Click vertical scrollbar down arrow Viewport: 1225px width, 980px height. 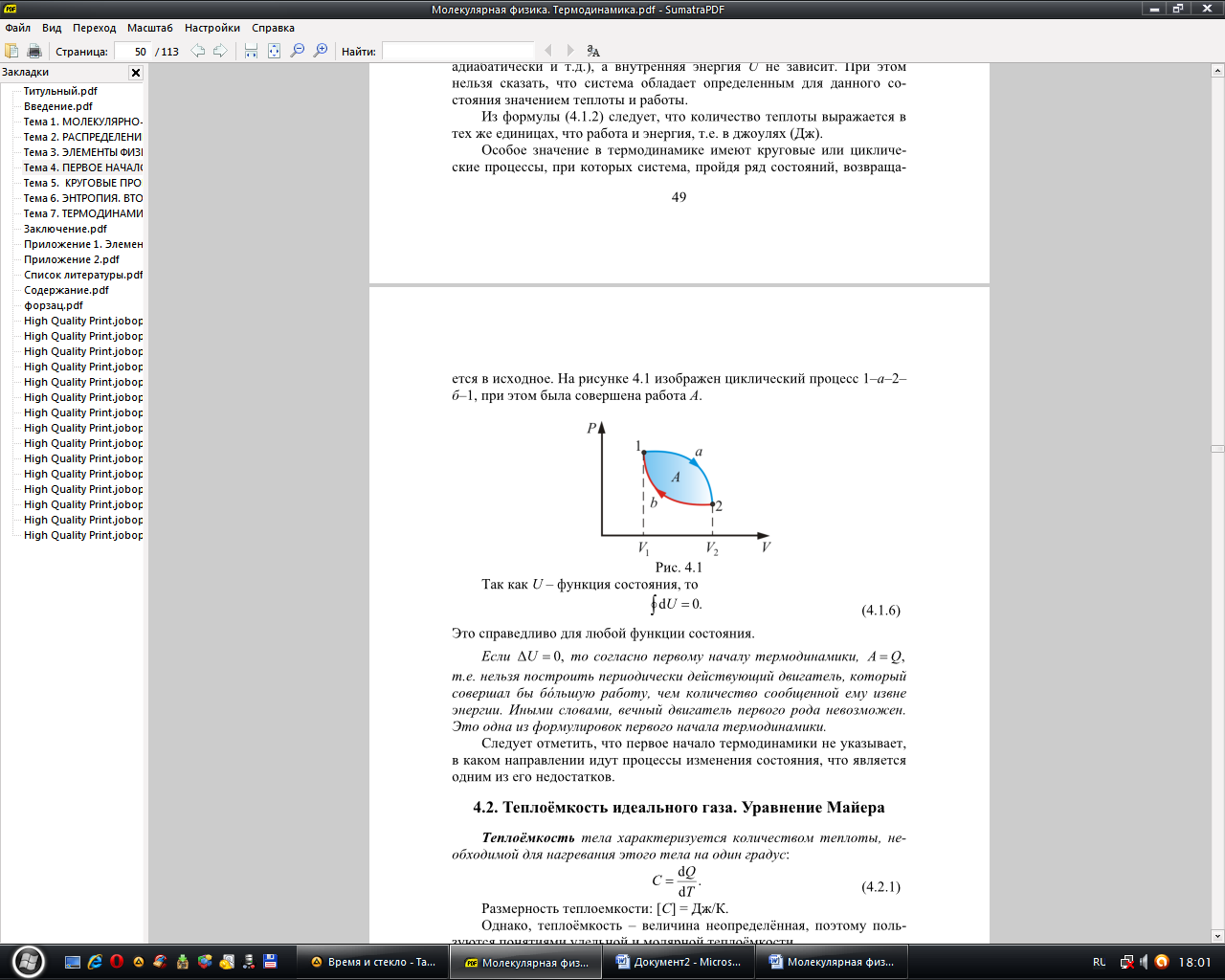click(1217, 936)
